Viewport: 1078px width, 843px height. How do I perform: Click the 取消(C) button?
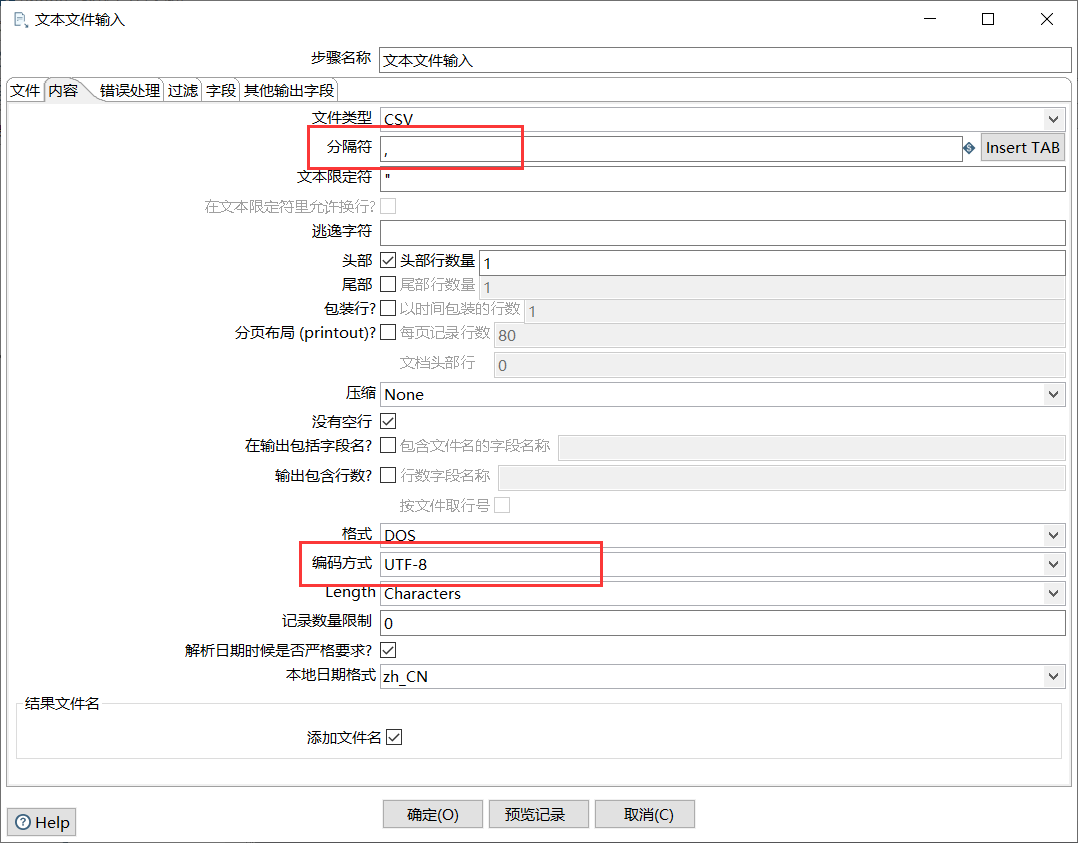click(644, 815)
